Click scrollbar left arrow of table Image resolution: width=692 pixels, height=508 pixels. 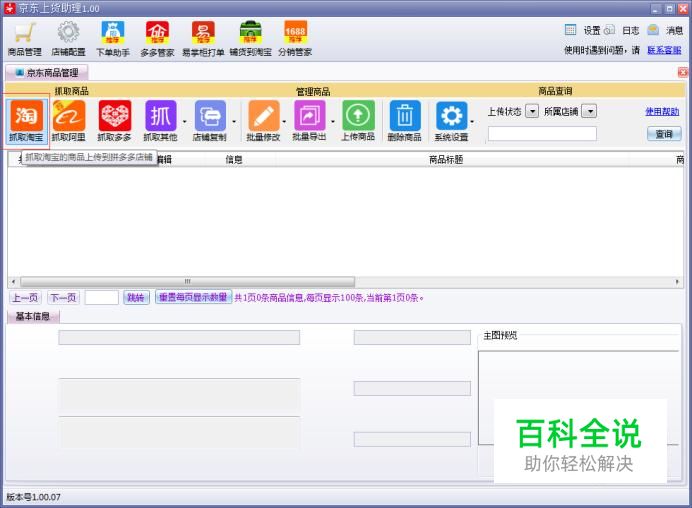point(14,282)
